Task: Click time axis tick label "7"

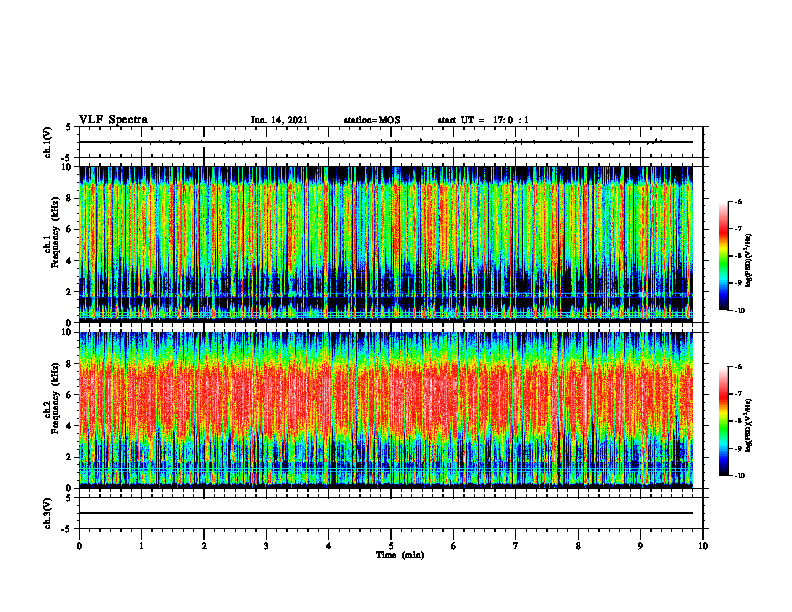Action: [x=516, y=546]
